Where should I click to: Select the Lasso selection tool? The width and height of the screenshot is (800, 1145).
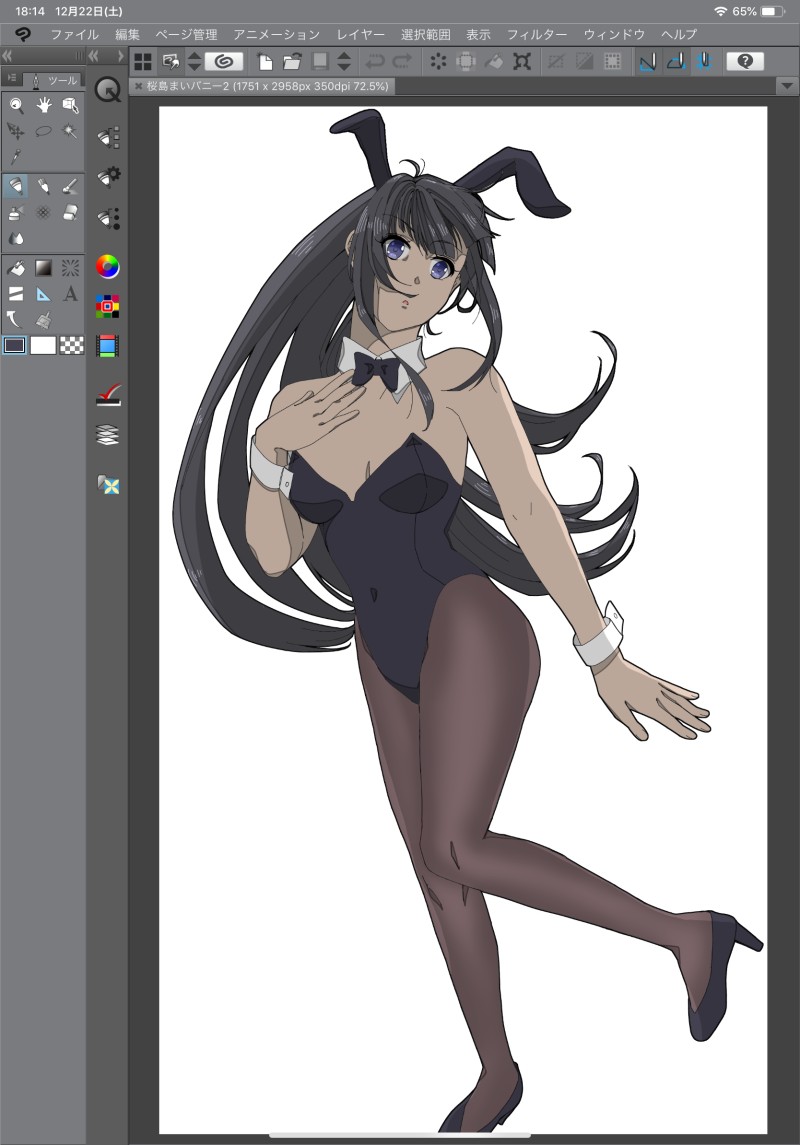point(44,131)
